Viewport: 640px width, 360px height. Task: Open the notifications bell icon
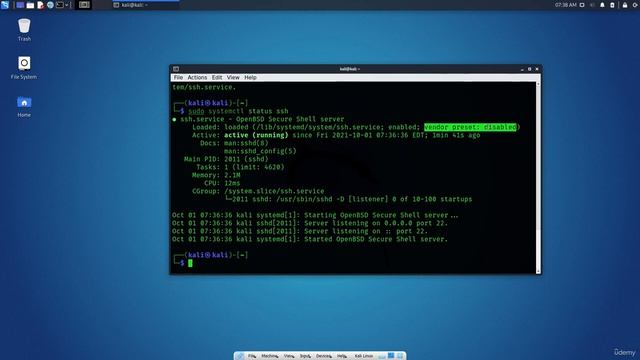[602, 5]
